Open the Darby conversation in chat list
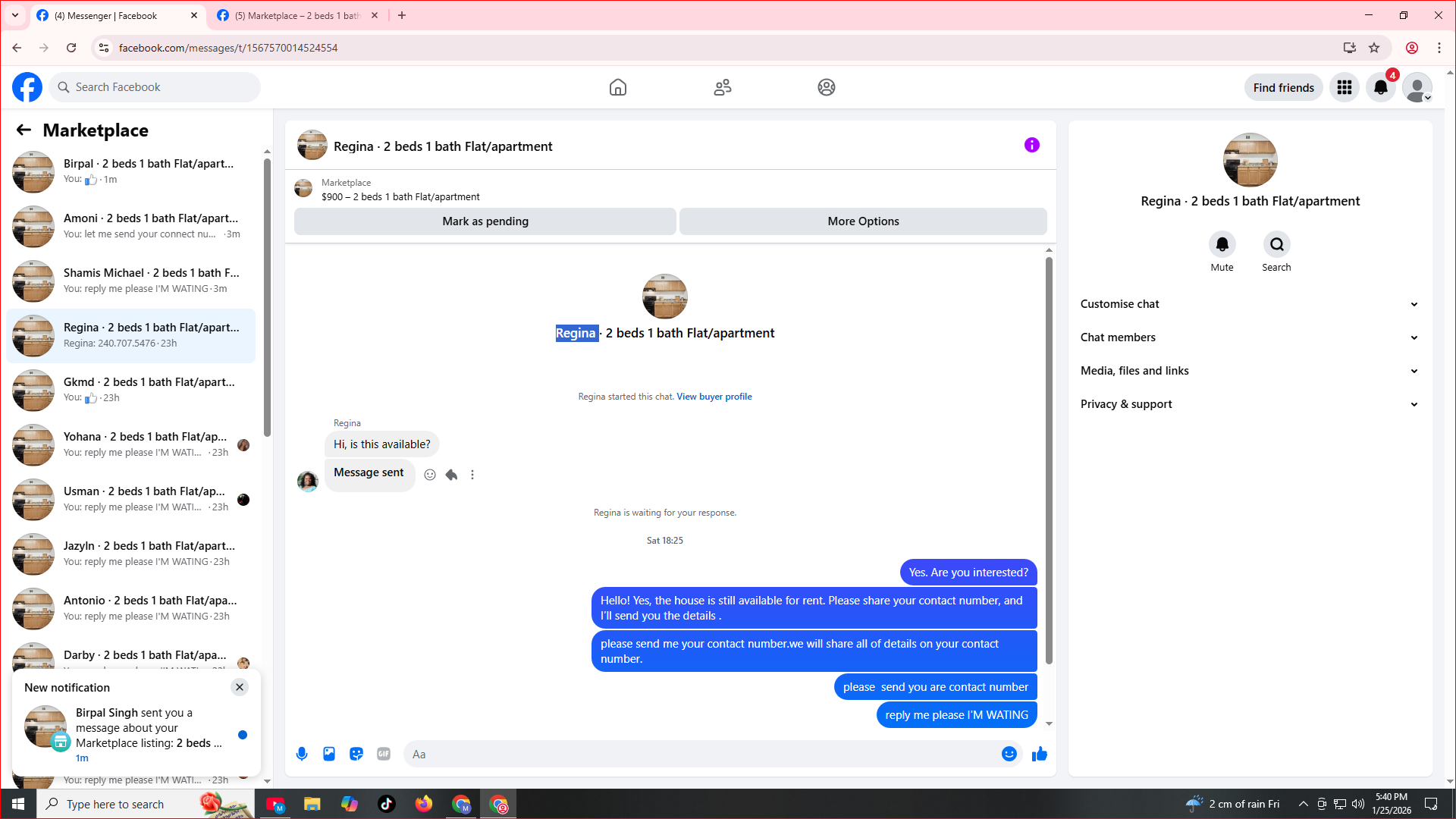 (x=130, y=655)
